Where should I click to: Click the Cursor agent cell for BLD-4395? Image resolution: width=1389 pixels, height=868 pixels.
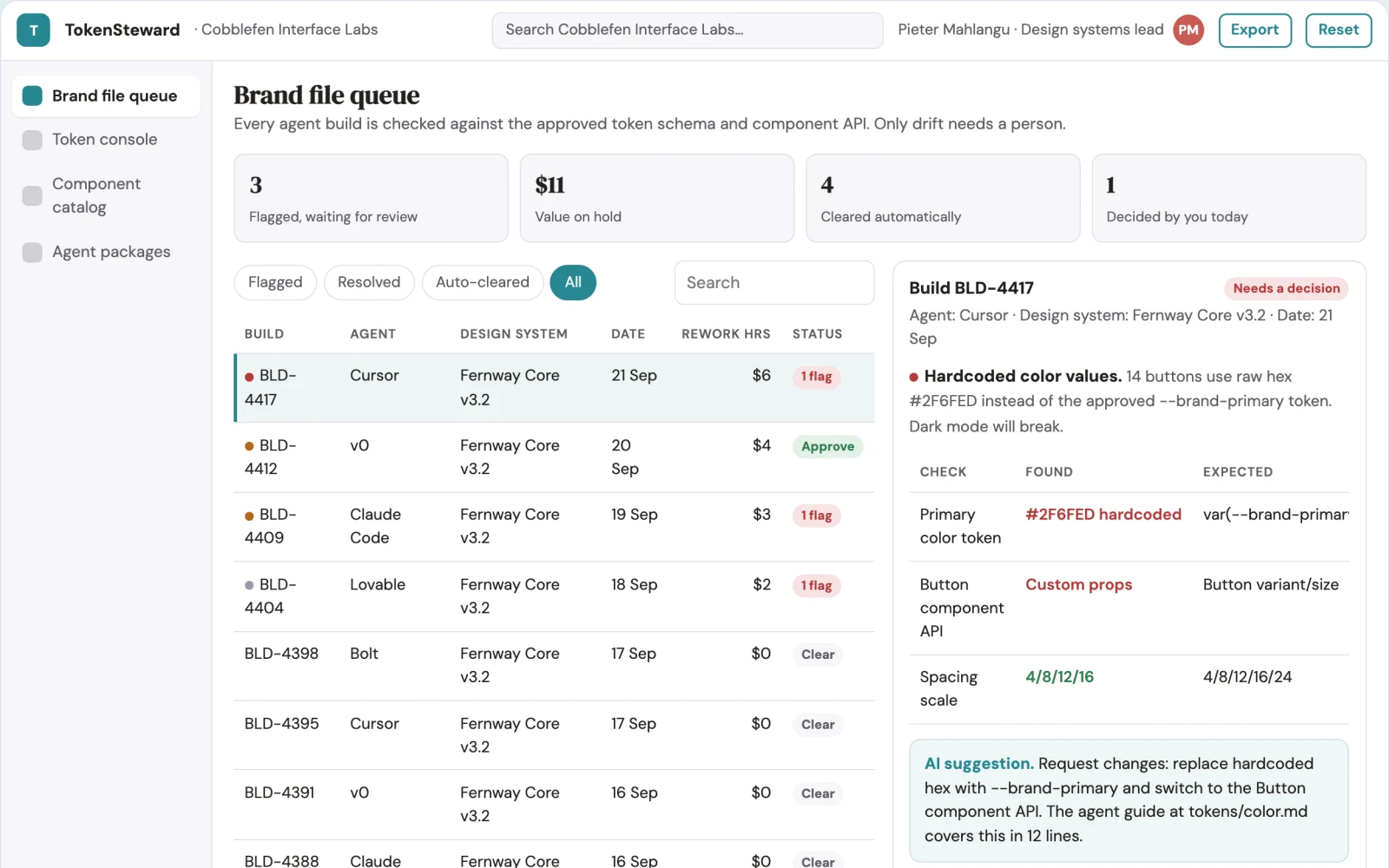click(x=374, y=724)
